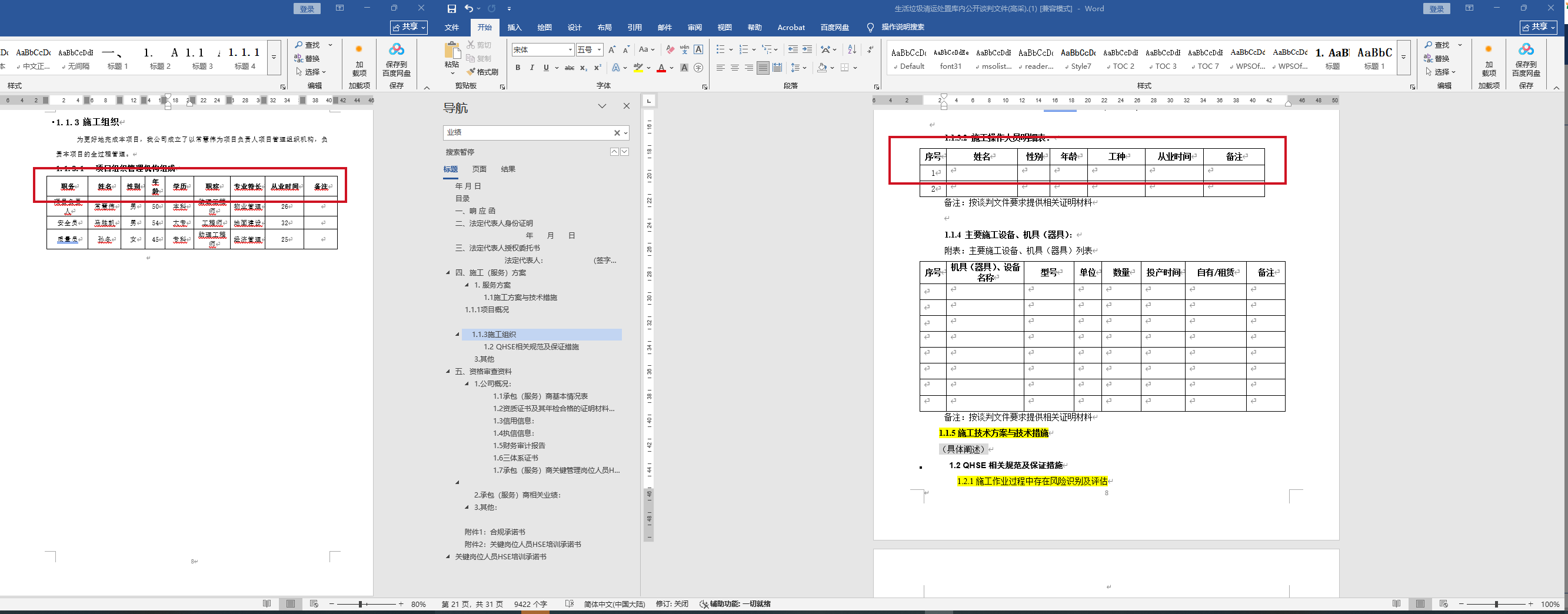Click the clear formatting eraser icon
Viewport: 1568px width, 614px height.
click(x=670, y=50)
